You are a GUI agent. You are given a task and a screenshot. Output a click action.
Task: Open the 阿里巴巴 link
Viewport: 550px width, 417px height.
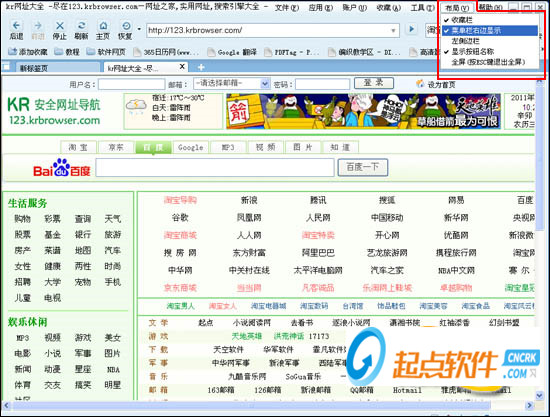point(318,253)
